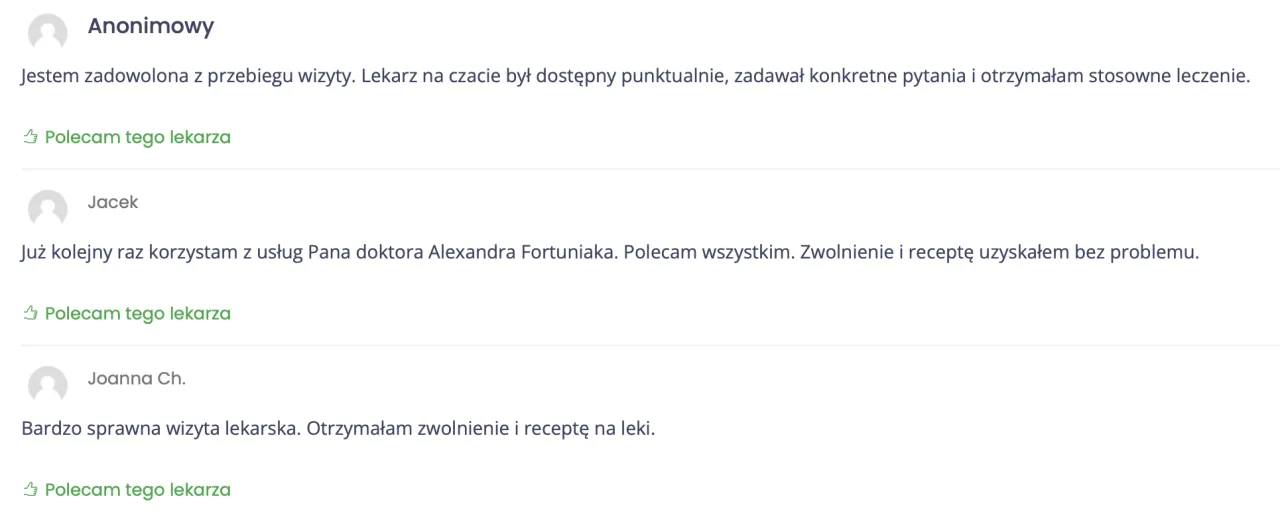Screen dimensions: 1280x517
Task: Select the reviewer name Joanna Ch.
Action: [136, 378]
